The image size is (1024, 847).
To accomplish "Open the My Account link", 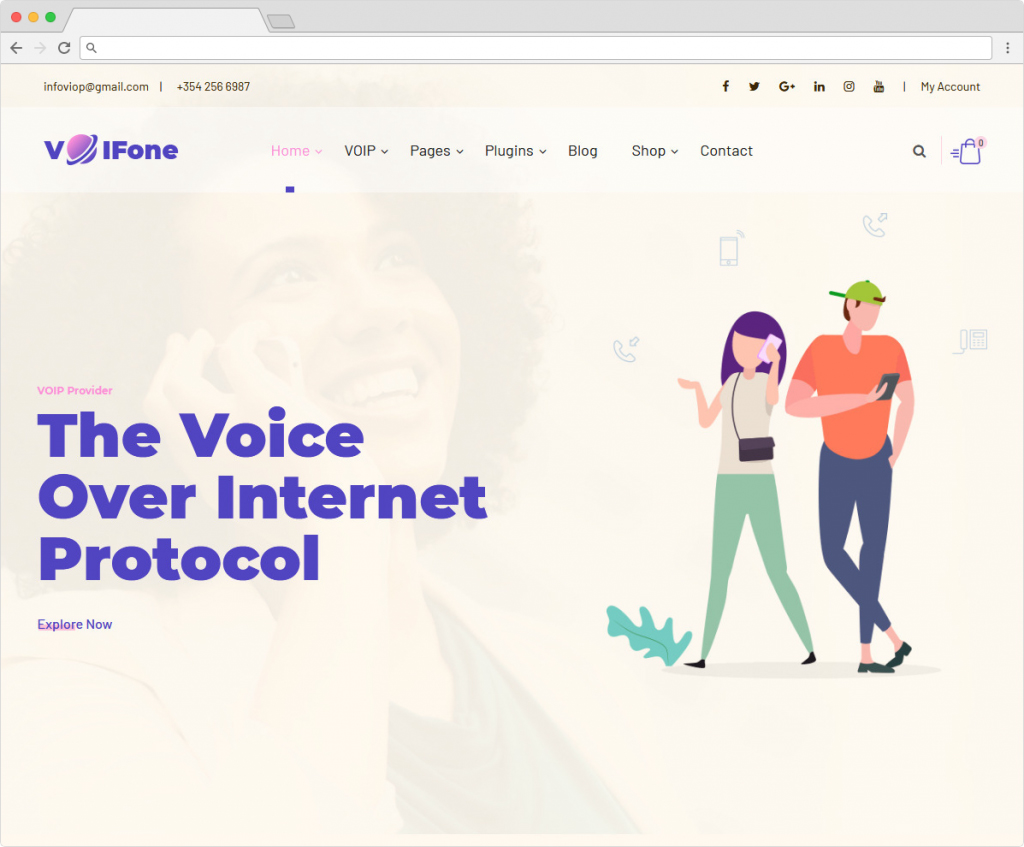I will (x=950, y=87).
